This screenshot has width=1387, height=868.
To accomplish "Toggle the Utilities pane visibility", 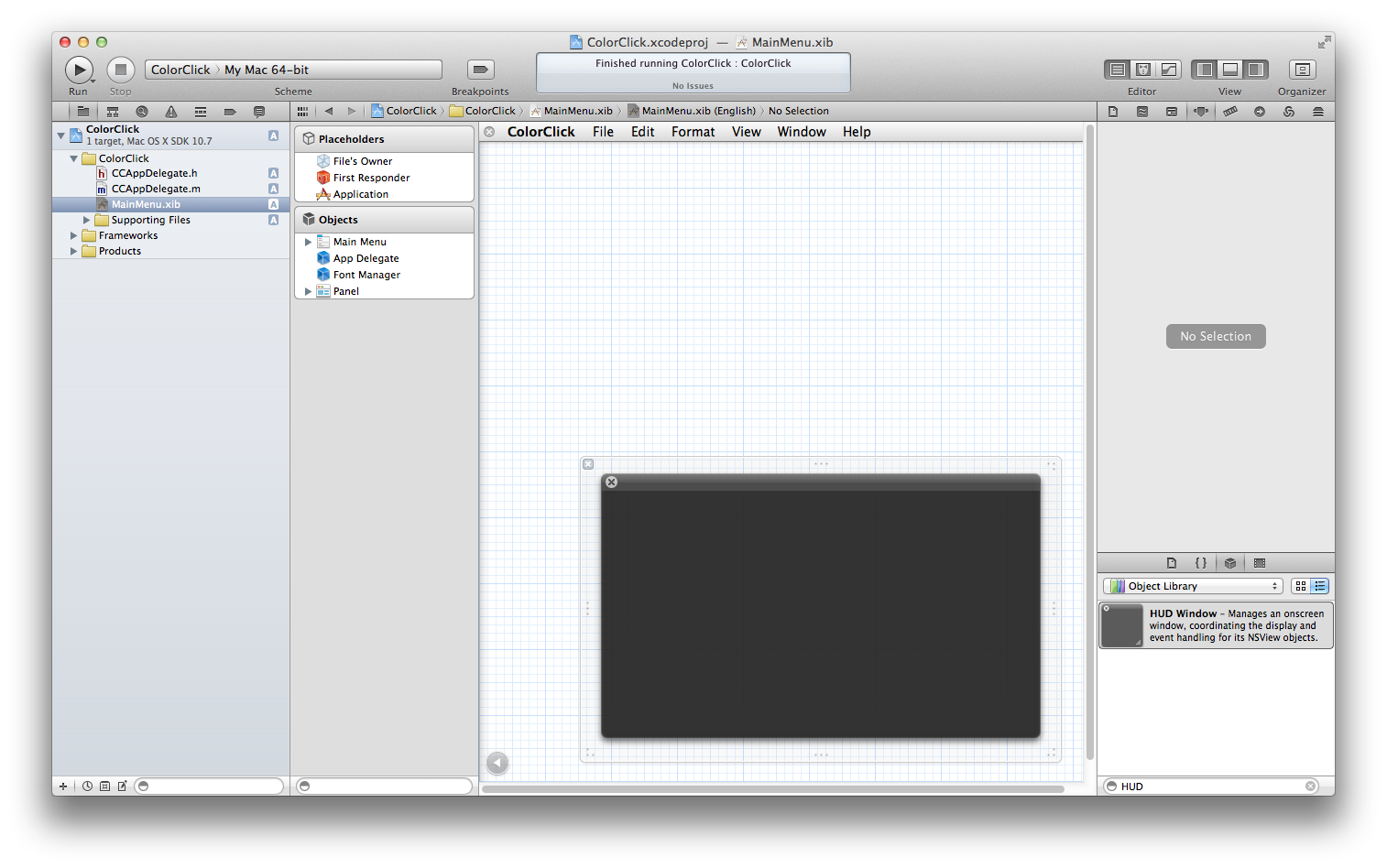I will pos(1256,70).
